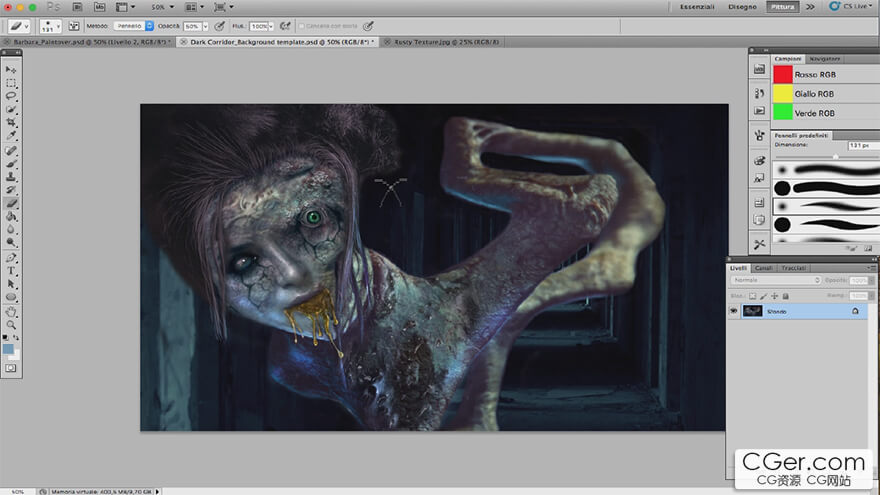
Task: Select the Type tool
Action: point(11,271)
